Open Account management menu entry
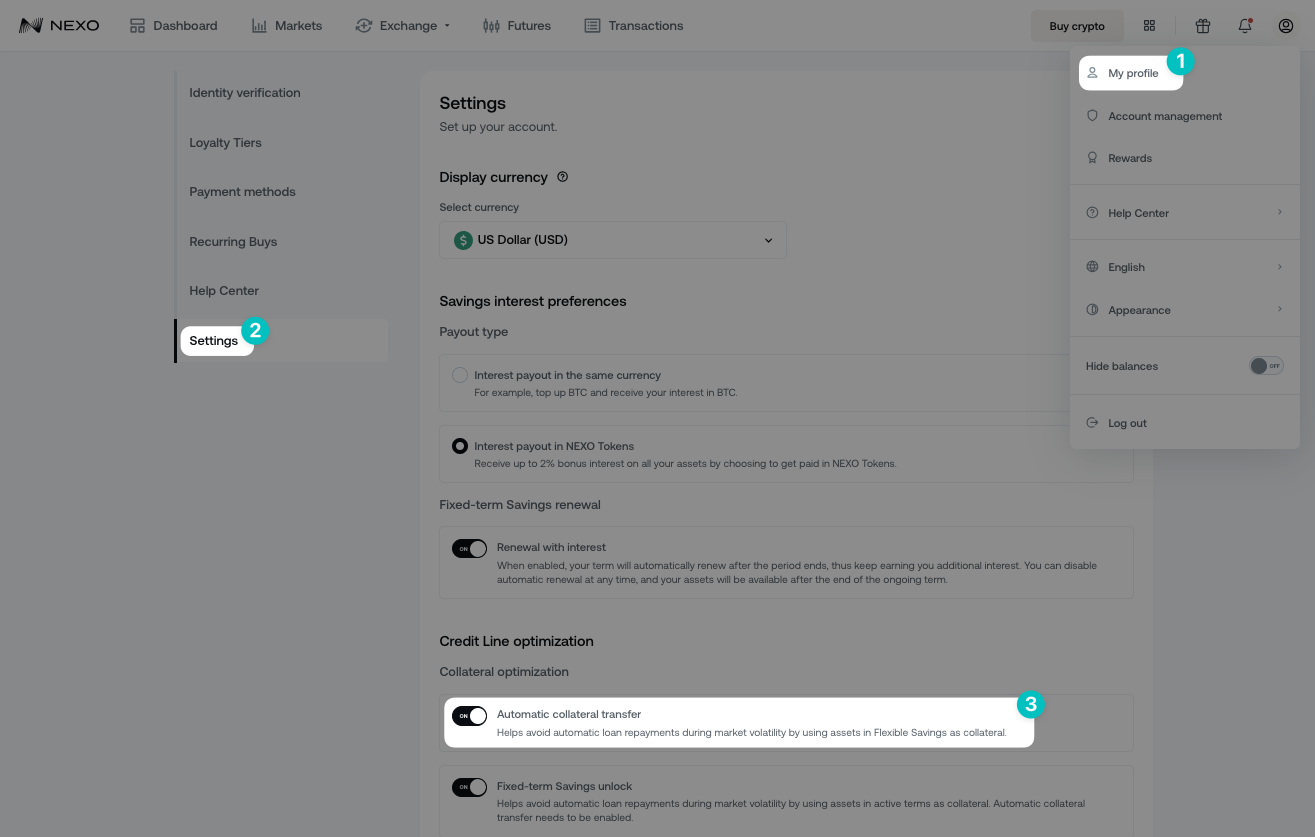Image resolution: width=1315 pixels, height=837 pixels. point(1164,116)
